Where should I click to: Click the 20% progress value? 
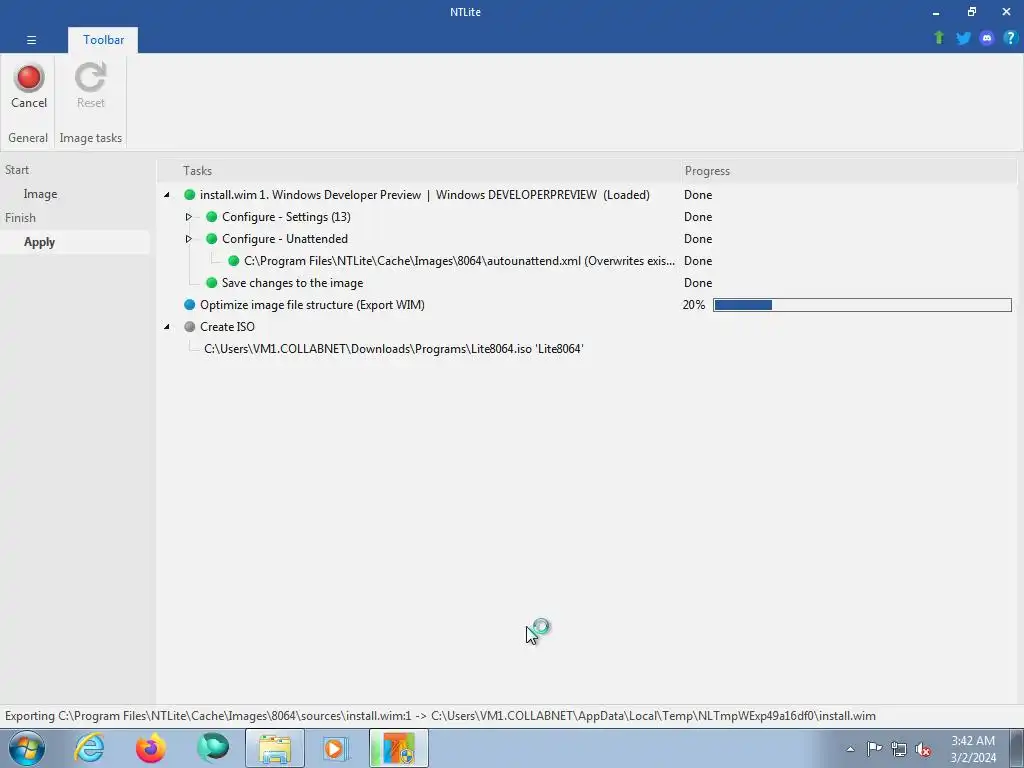(694, 305)
